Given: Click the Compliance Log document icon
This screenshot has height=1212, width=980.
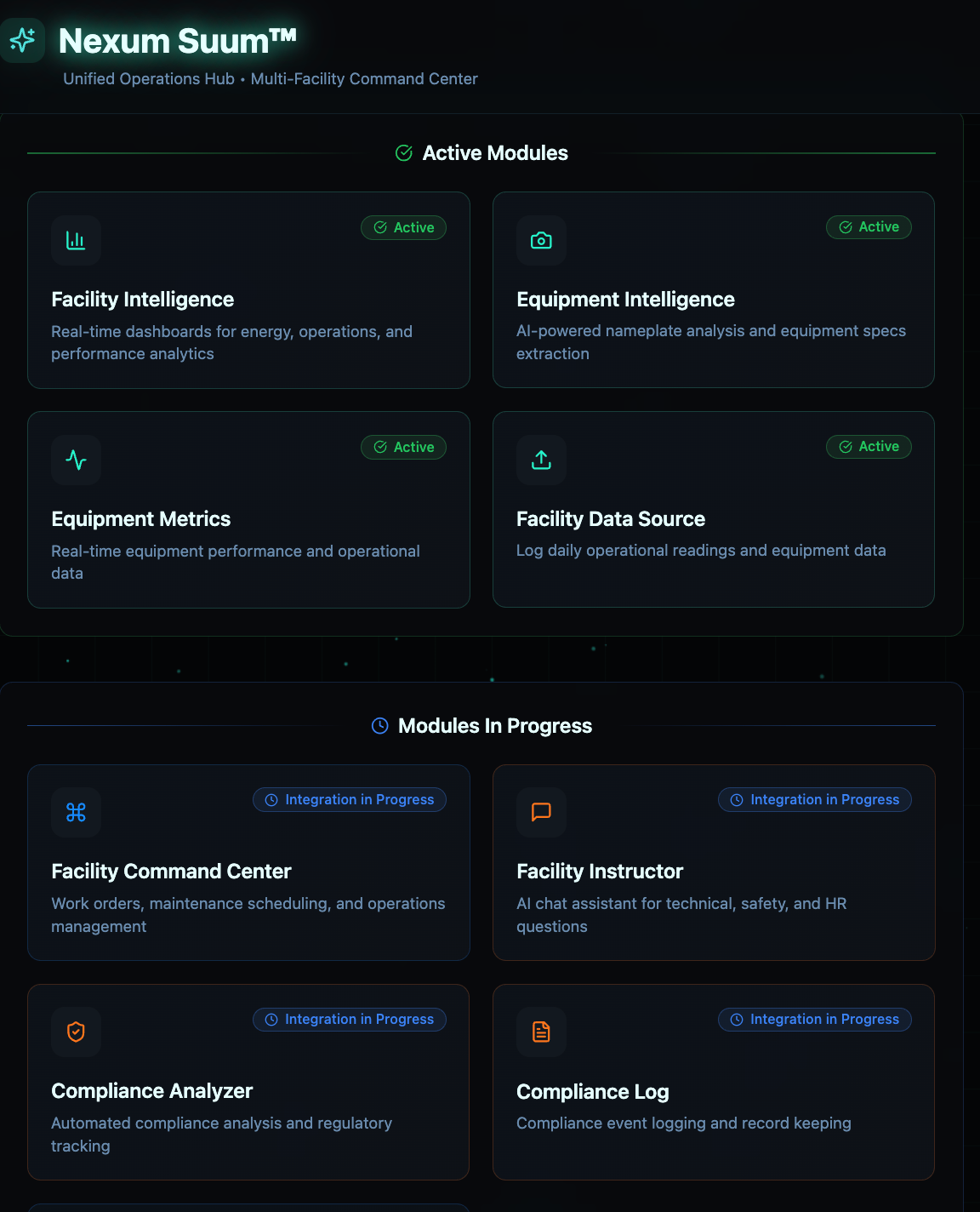Looking at the screenshot, I should (x=541, y=1032).
